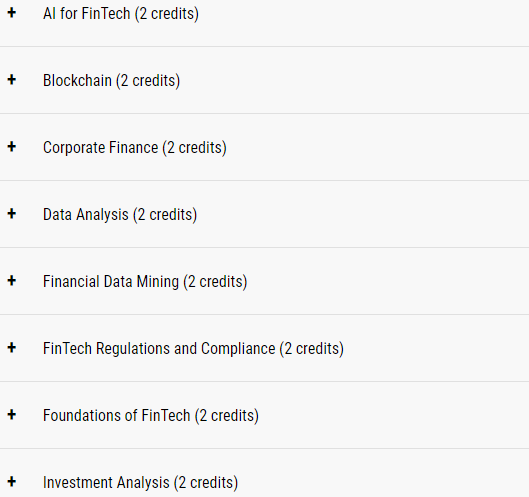Screen dimensions: 529x497
Task: Click the plus icon next to Blockchain
Action: pos(12,80)
